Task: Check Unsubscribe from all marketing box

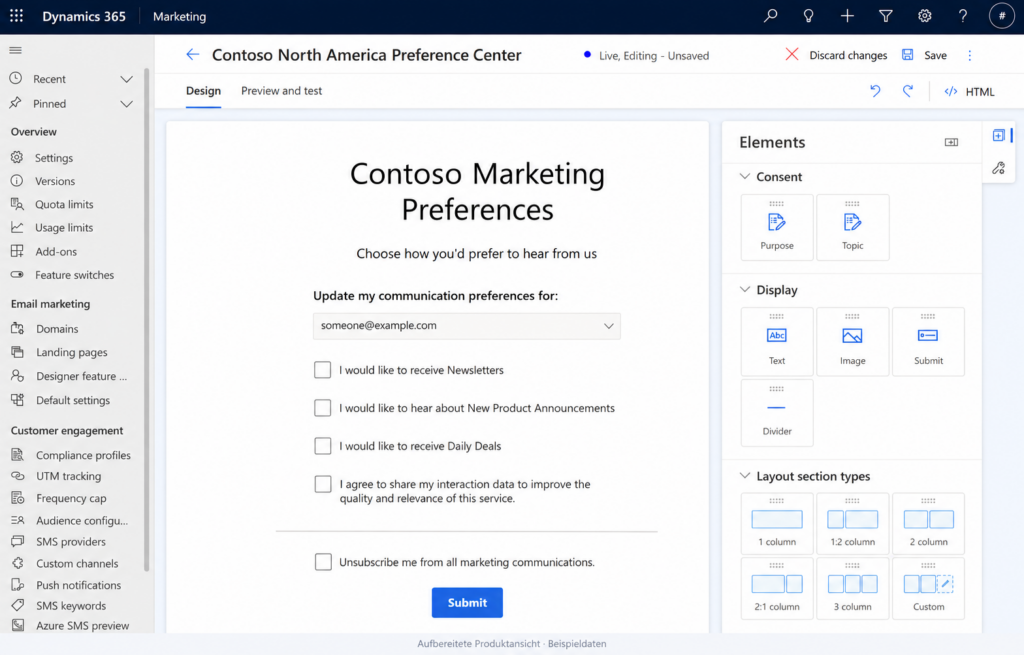Action: point(323,562)
